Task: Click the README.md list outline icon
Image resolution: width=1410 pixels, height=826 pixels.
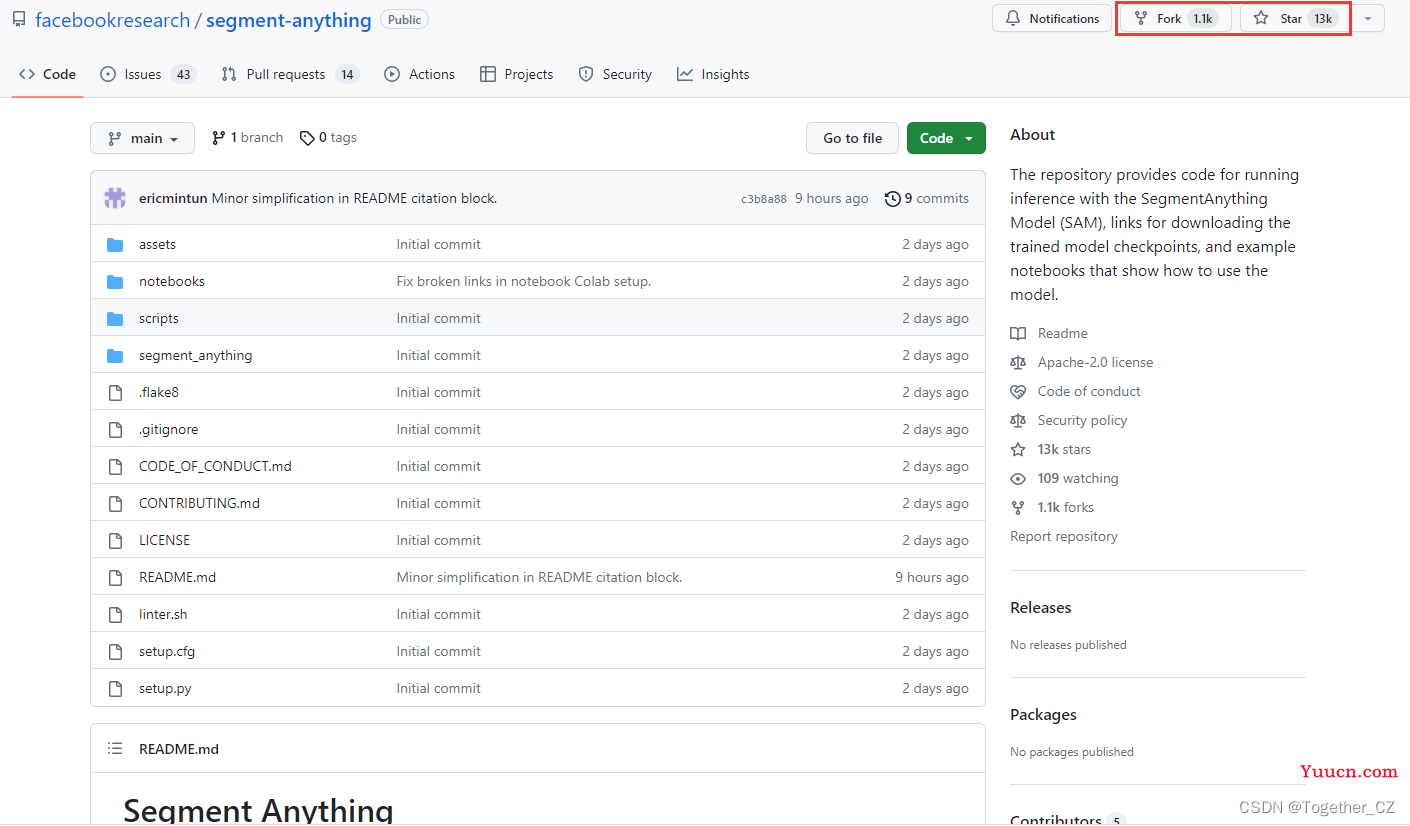Action: [115, 749]
